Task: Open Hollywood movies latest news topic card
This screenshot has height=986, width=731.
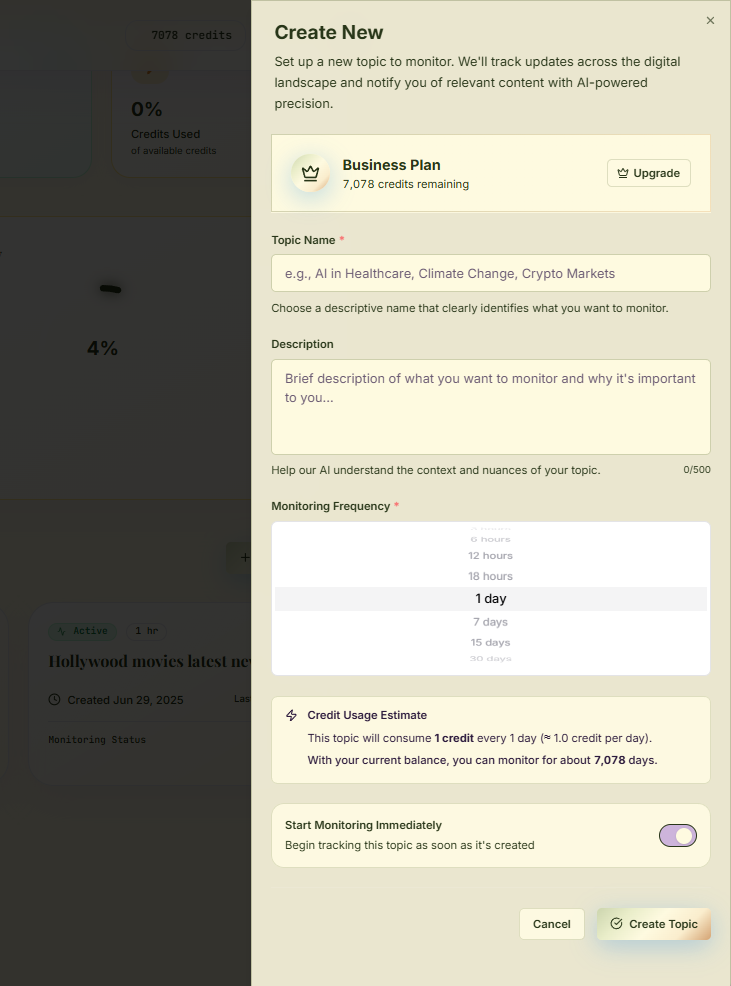Action: pyautogui.click(x=150, y=662)
